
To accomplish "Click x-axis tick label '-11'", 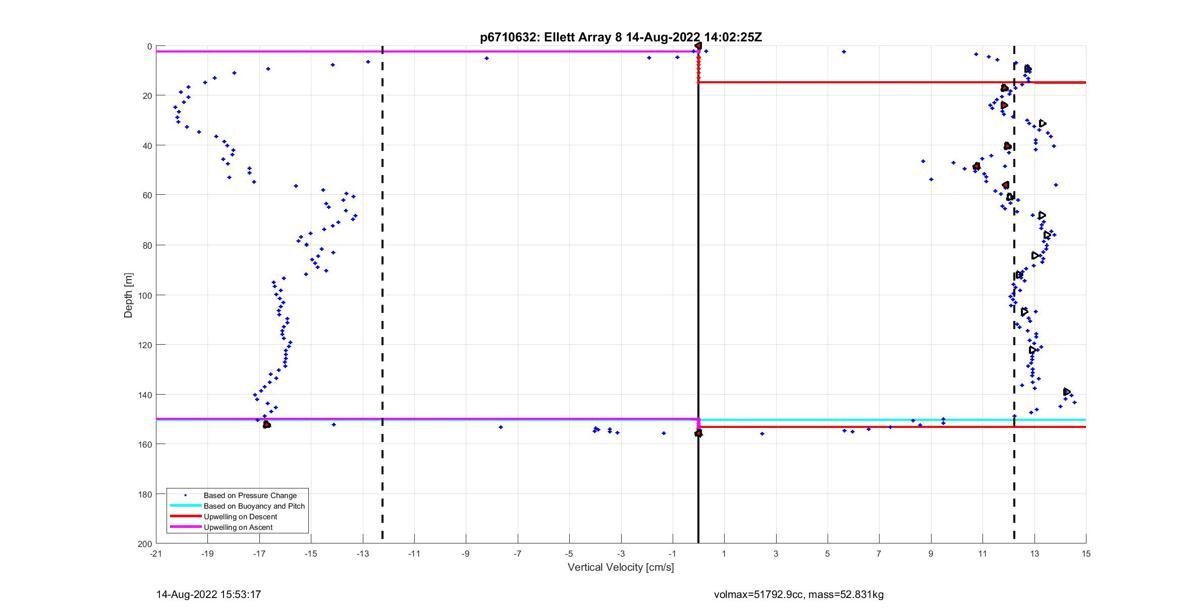I will (x=414, y=553).
